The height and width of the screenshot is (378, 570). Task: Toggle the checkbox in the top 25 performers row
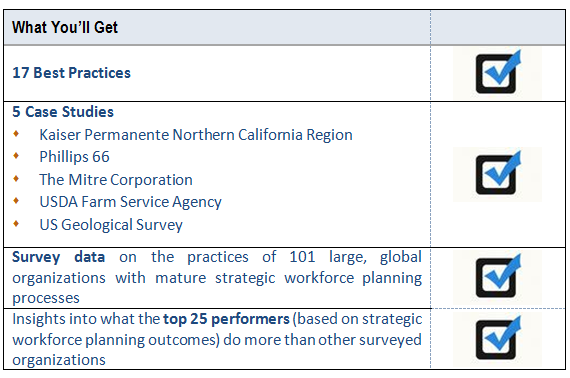(498, 339)
